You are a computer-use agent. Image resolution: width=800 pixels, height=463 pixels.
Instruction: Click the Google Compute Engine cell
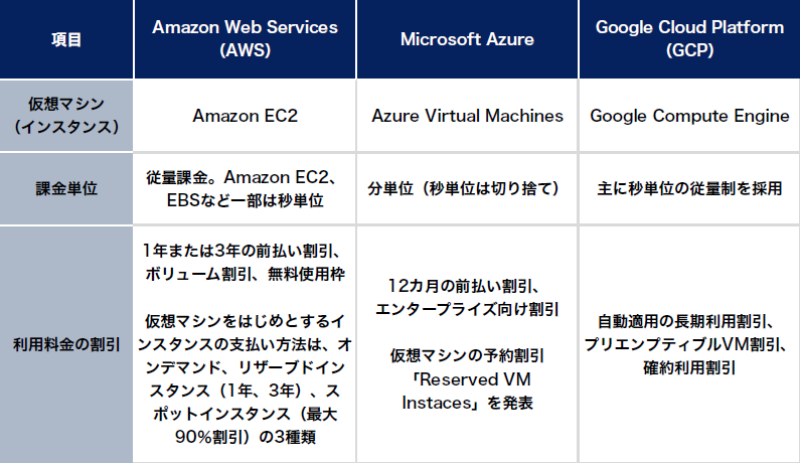tap(689, 116)
